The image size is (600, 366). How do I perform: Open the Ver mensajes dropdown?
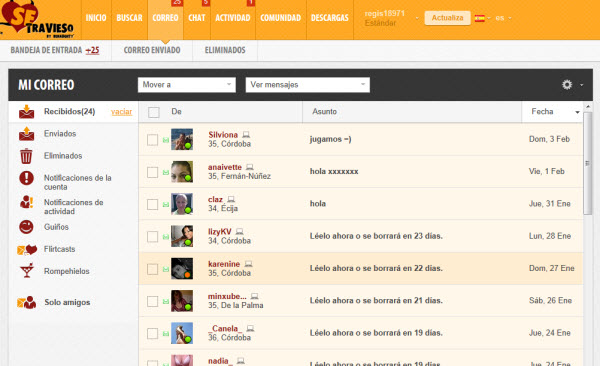(308, 85)
